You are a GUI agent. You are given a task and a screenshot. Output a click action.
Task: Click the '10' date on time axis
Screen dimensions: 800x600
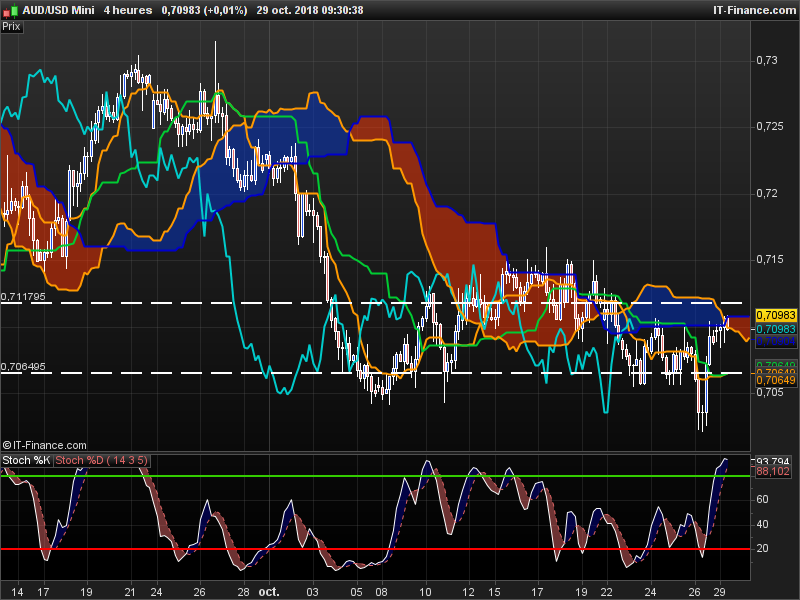pos(425,592)
